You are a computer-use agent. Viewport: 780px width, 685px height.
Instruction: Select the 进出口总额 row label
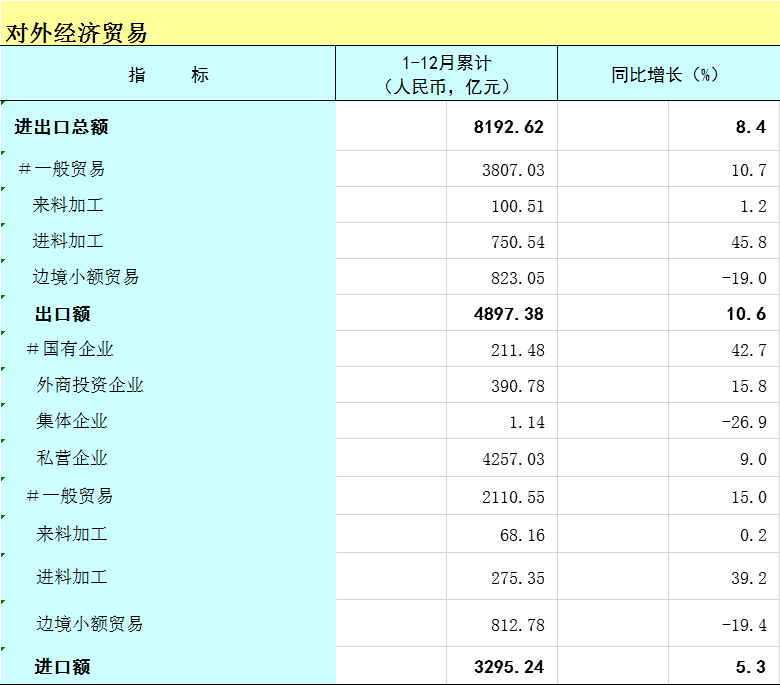(x=62, y=127)
